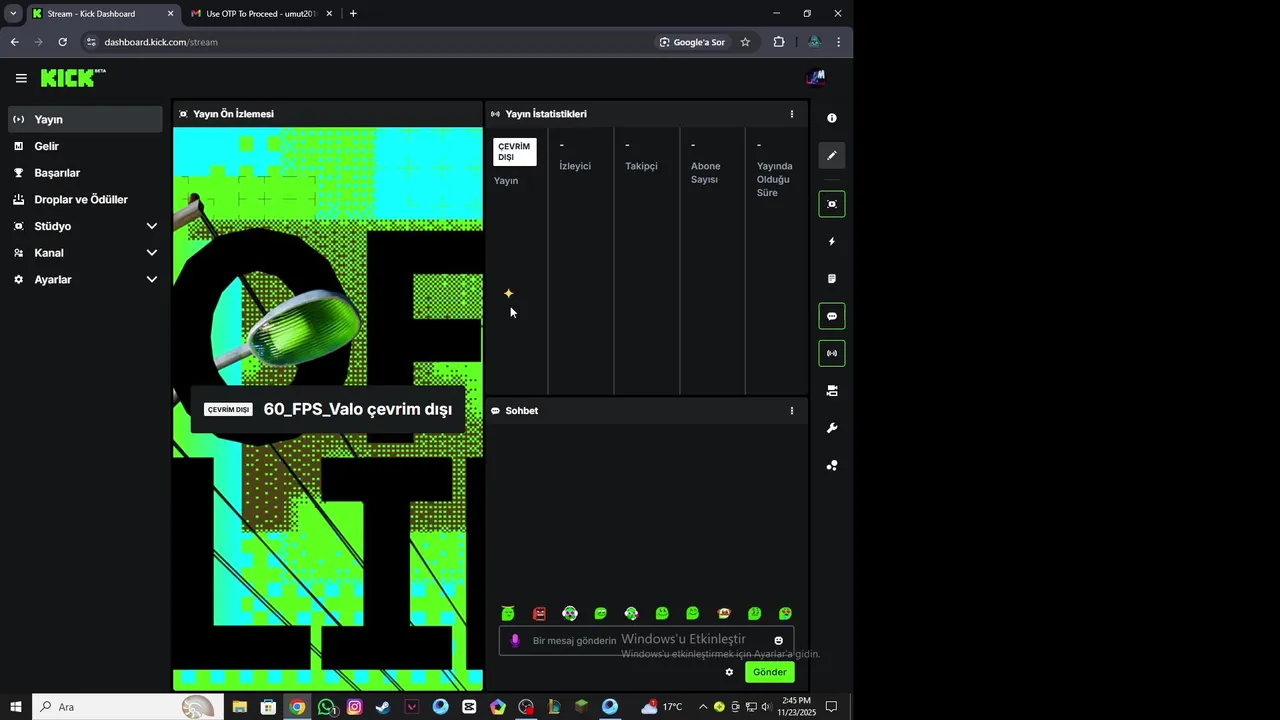Pick the red angry emote
The height and width of the screenshot is (720, 1280).
[539, 613]
